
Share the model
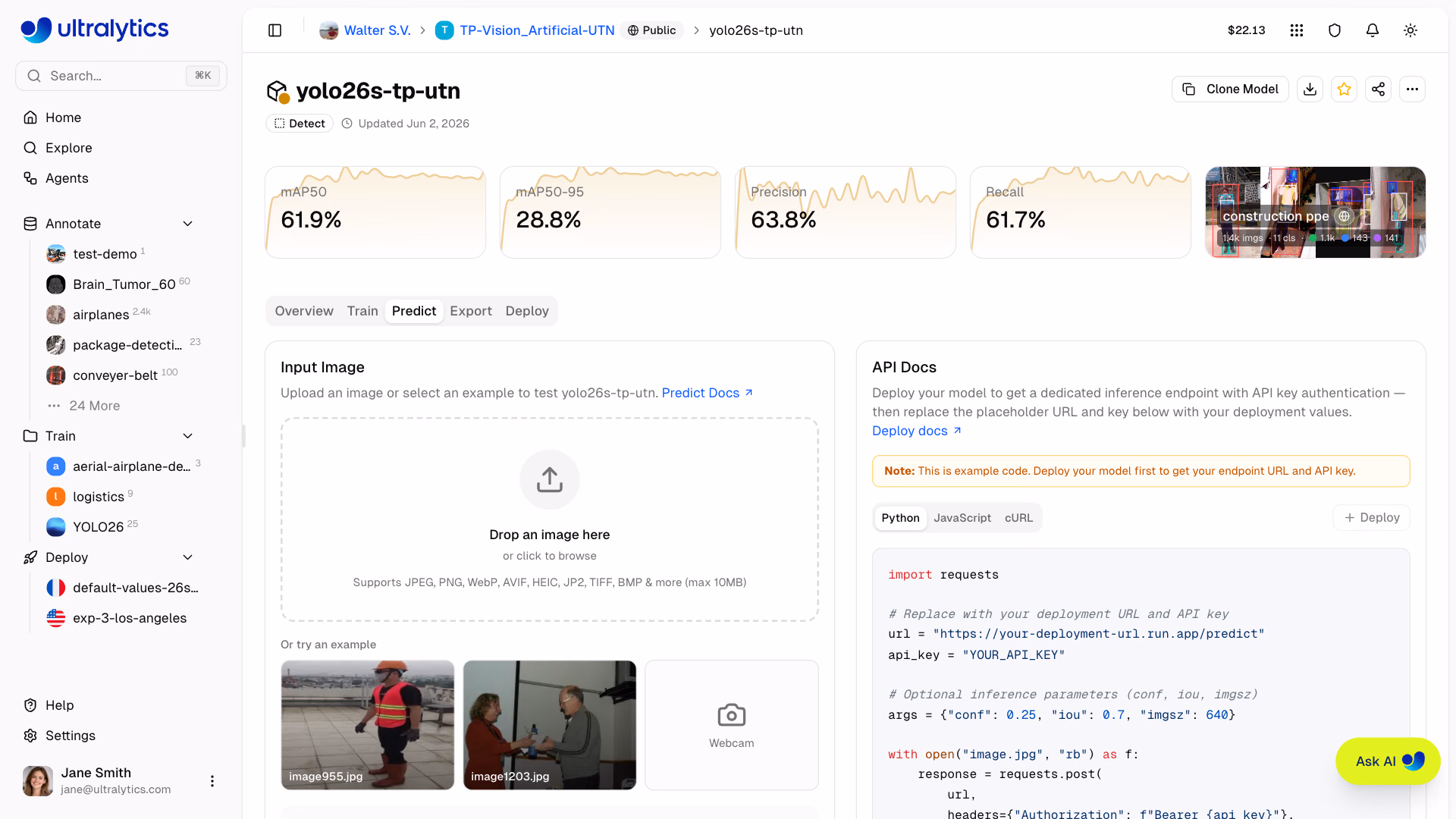(x=1378, y=89)
